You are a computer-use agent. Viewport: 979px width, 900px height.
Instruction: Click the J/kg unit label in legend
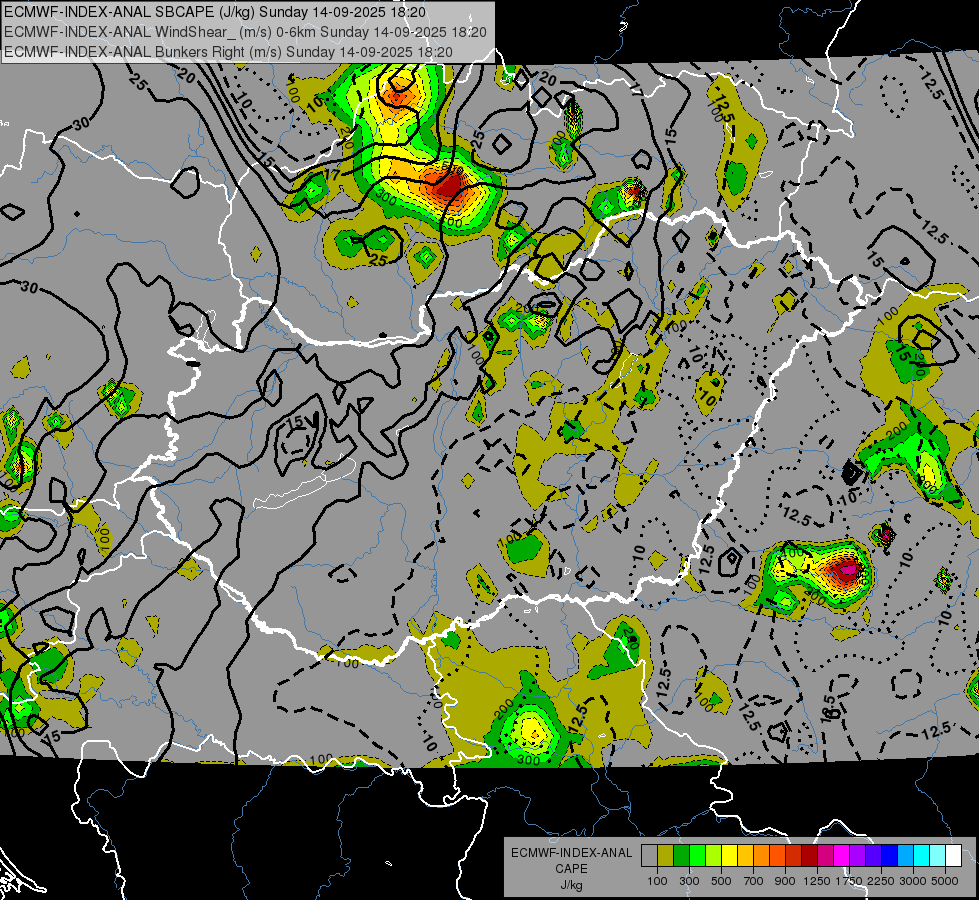click(571, 885)
